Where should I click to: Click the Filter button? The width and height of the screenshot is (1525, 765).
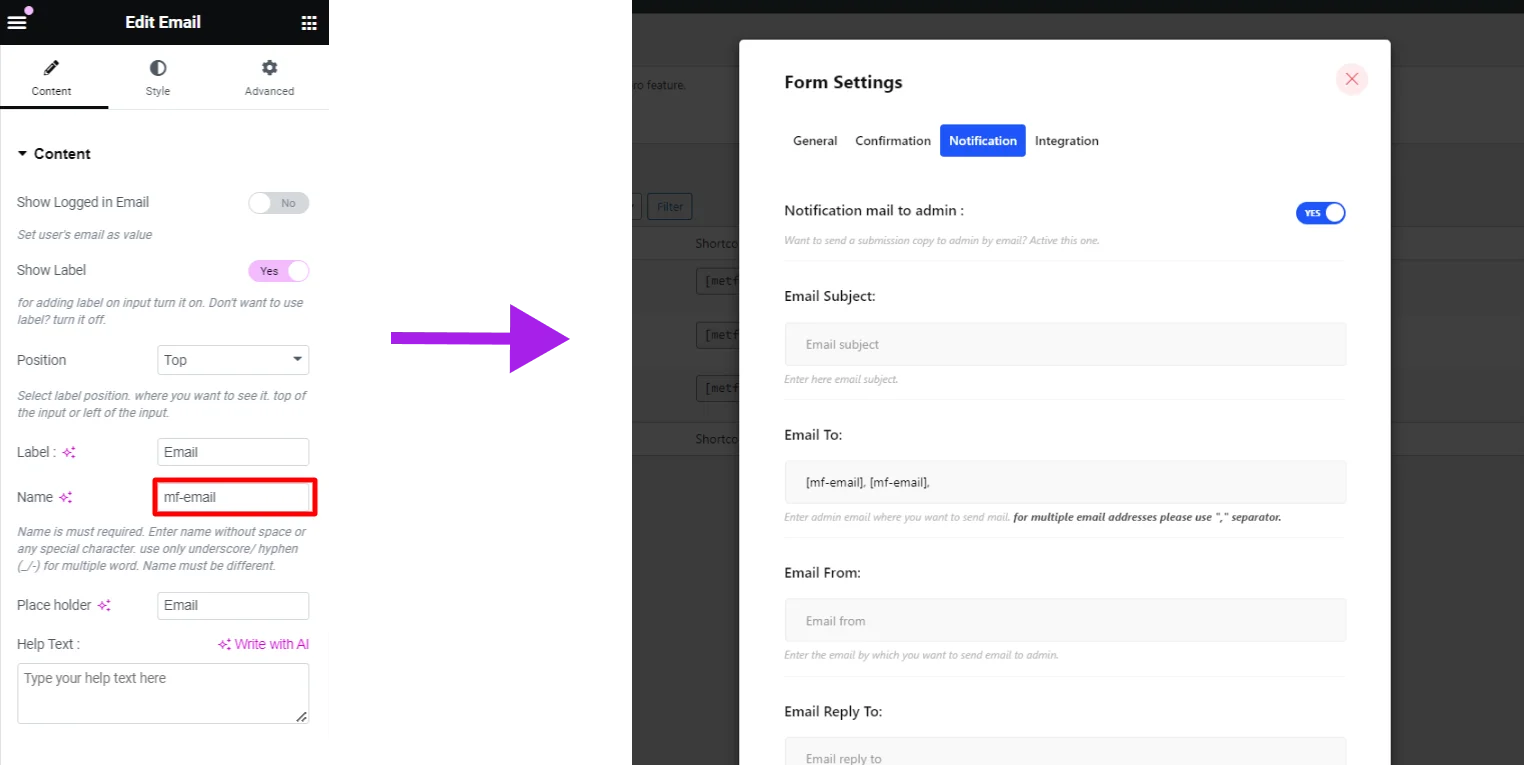(669, 206)
